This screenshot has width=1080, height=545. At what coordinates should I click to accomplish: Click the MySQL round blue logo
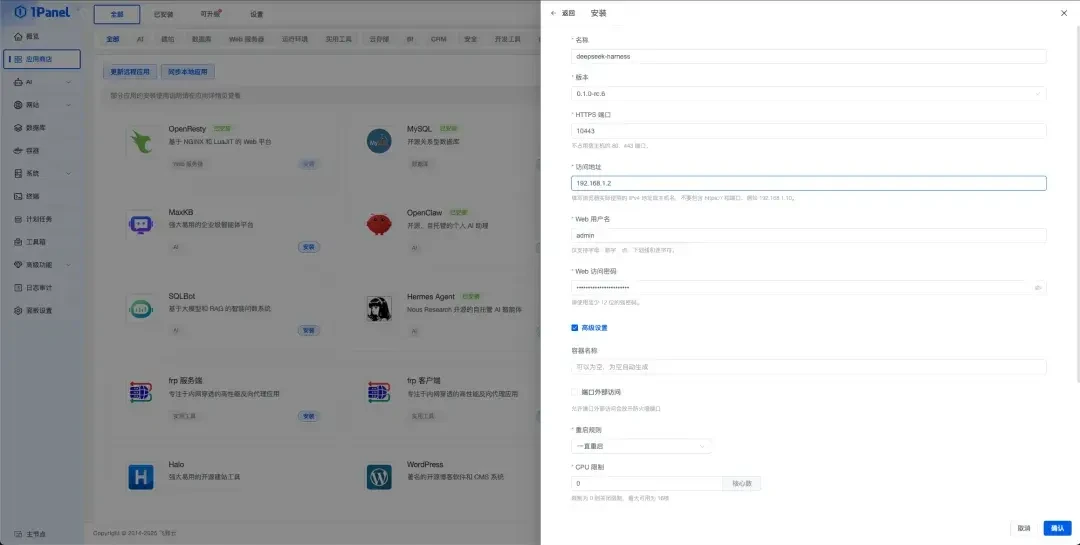(379, 141)
